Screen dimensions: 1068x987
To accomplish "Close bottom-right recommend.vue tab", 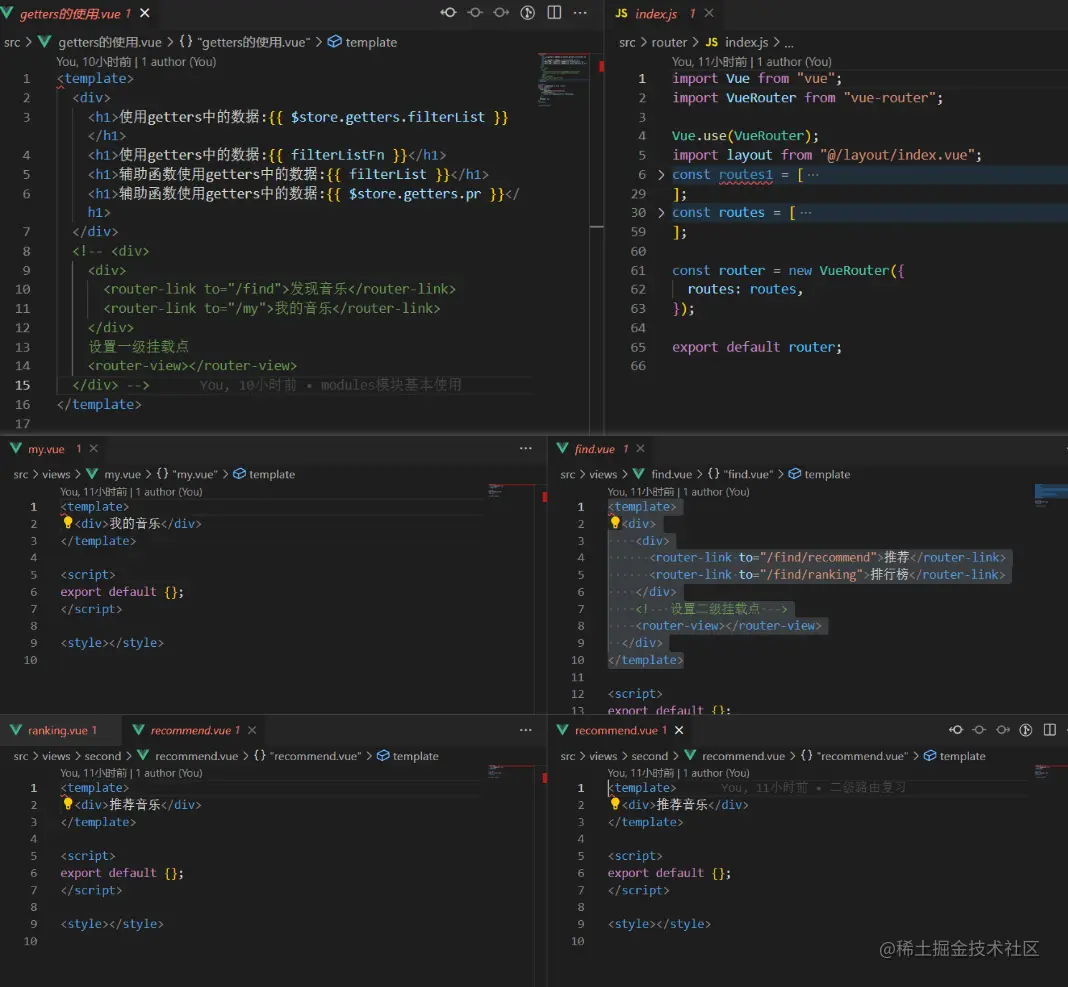I will pos(679,730).
